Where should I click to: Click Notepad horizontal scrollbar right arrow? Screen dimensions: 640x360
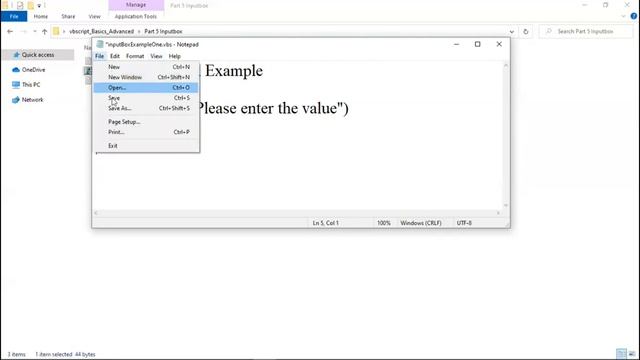tap(498, 213)
